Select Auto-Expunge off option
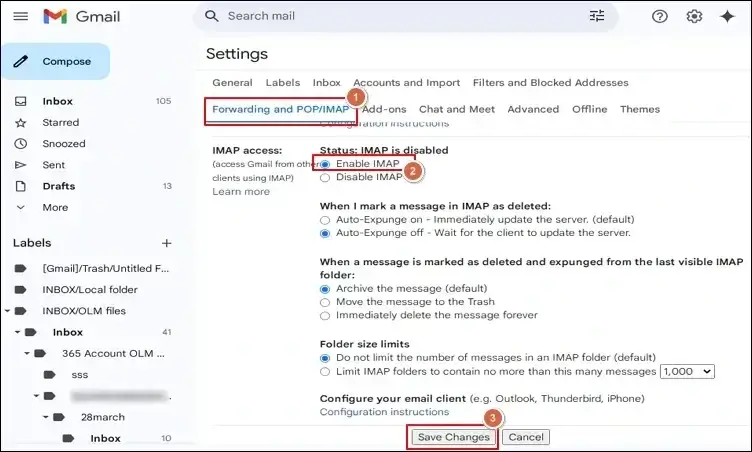 pyautogui.click(x=325, y=233)
